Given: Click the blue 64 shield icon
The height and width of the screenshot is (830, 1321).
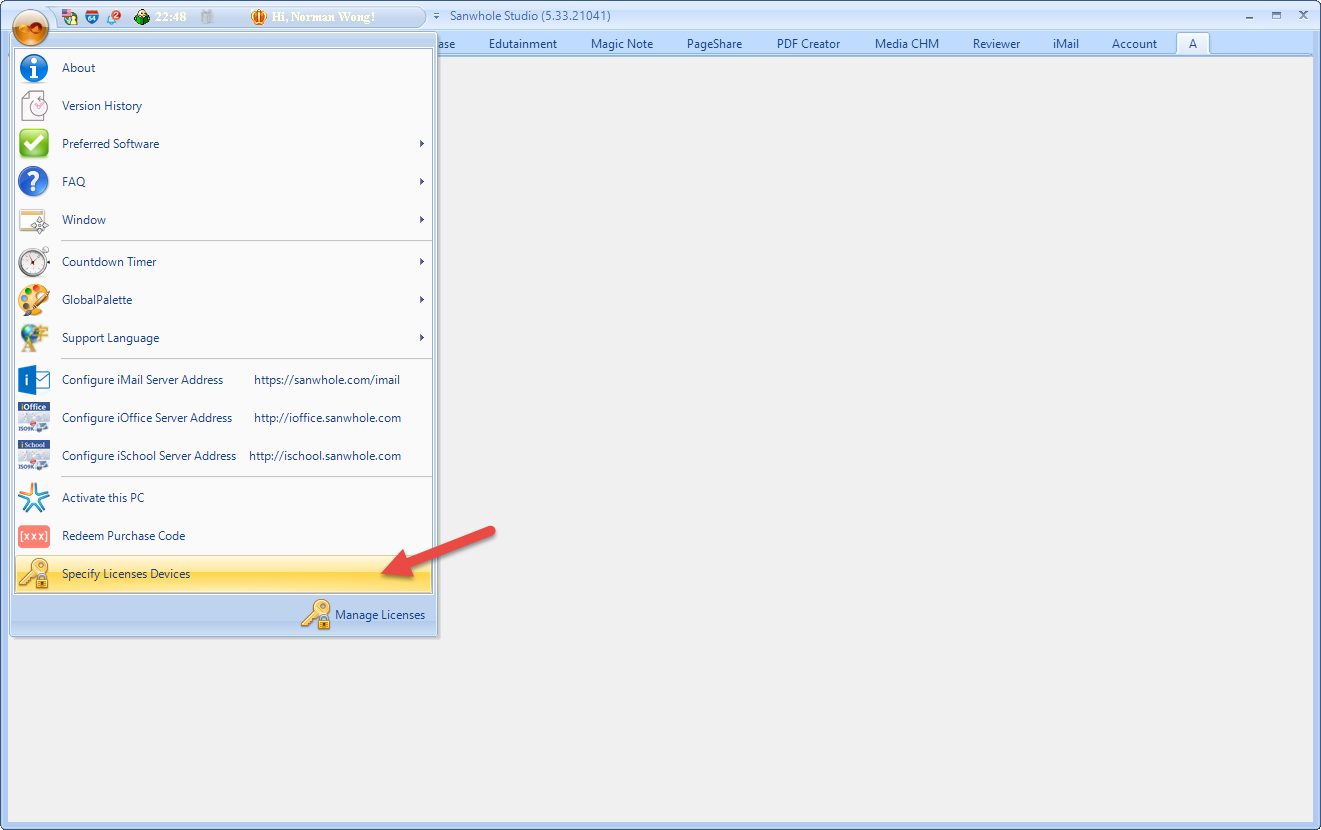Looking at the screenshot, I should point(92,17).
